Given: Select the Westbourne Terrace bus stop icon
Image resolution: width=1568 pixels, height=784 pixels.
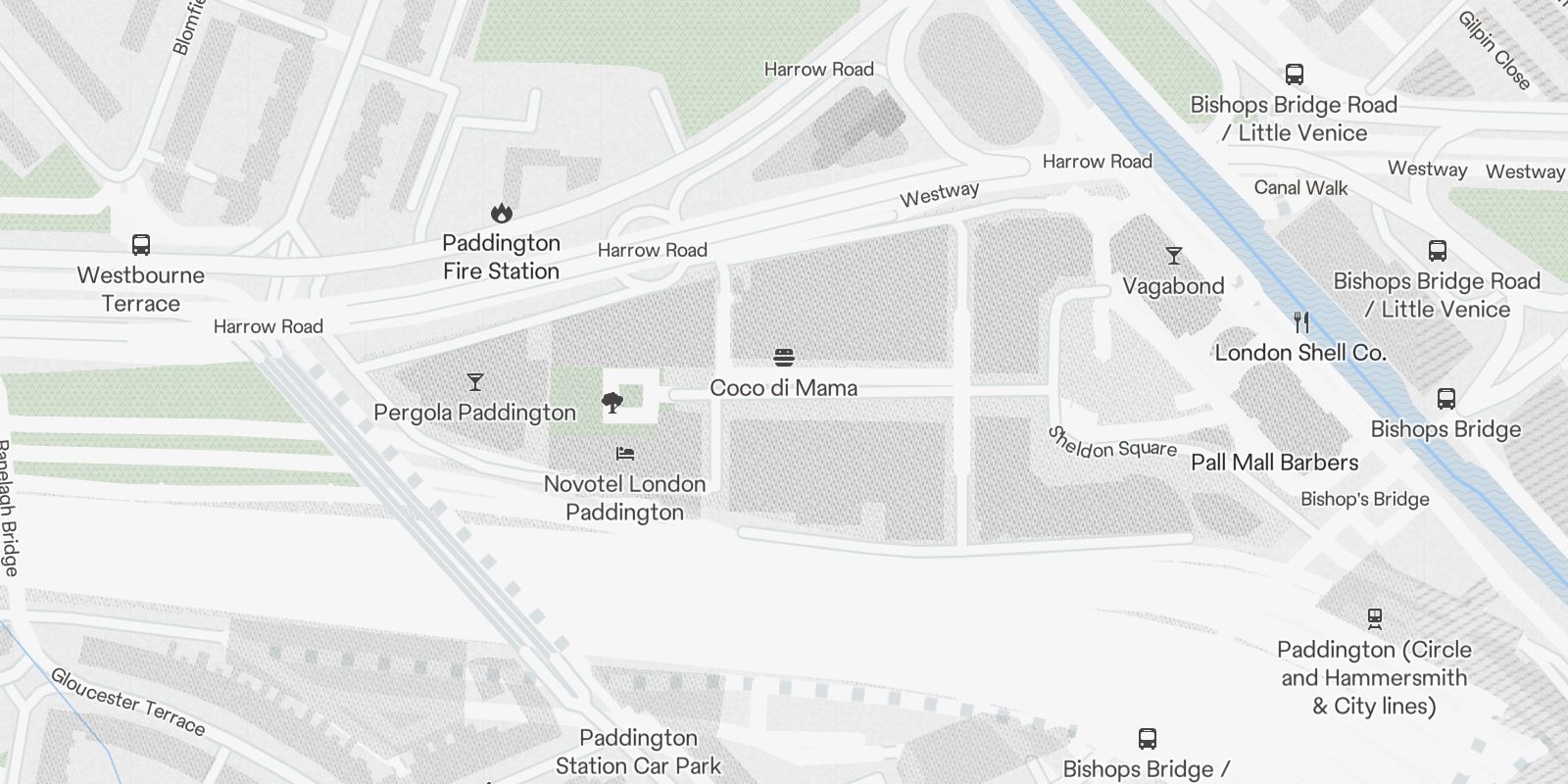Looking at the screenshot, I should coord(141,245).
